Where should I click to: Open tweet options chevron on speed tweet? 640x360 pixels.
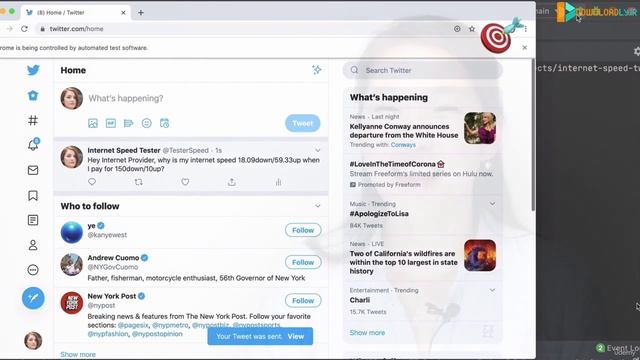(x=318, y=151)
